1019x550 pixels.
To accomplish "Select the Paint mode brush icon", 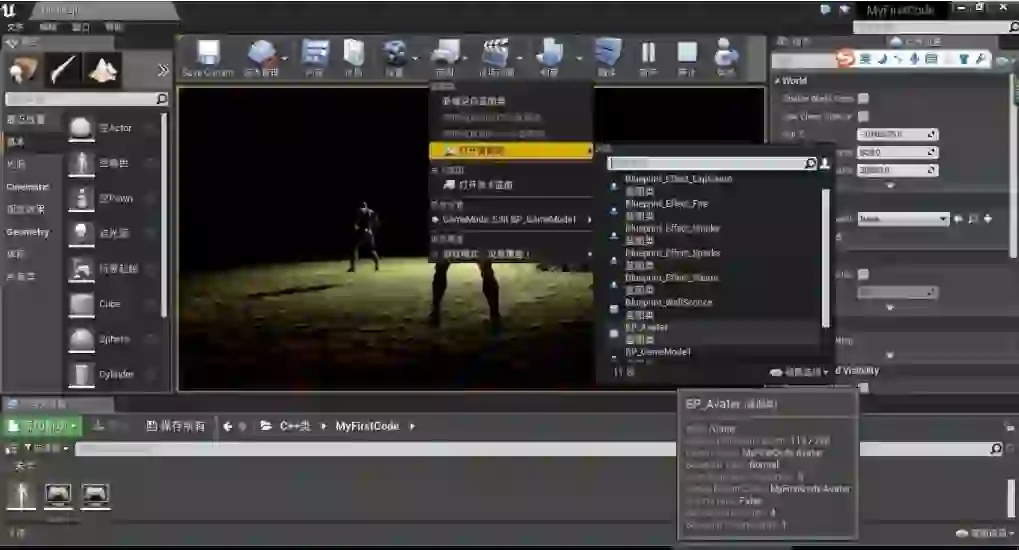I will (63, 70).
